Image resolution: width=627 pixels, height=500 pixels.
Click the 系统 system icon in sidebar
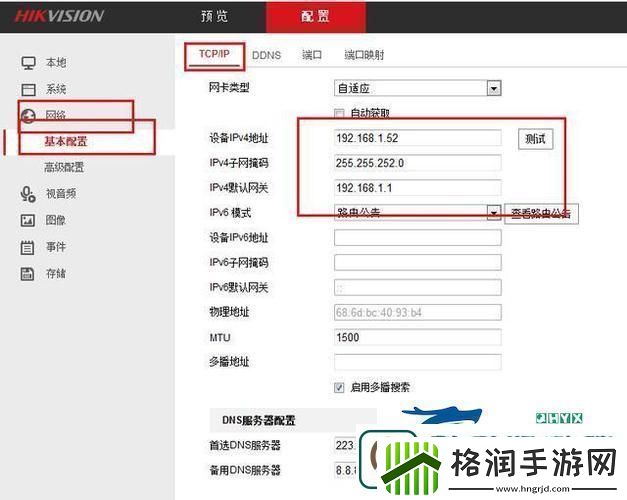(x=28, y=90)
